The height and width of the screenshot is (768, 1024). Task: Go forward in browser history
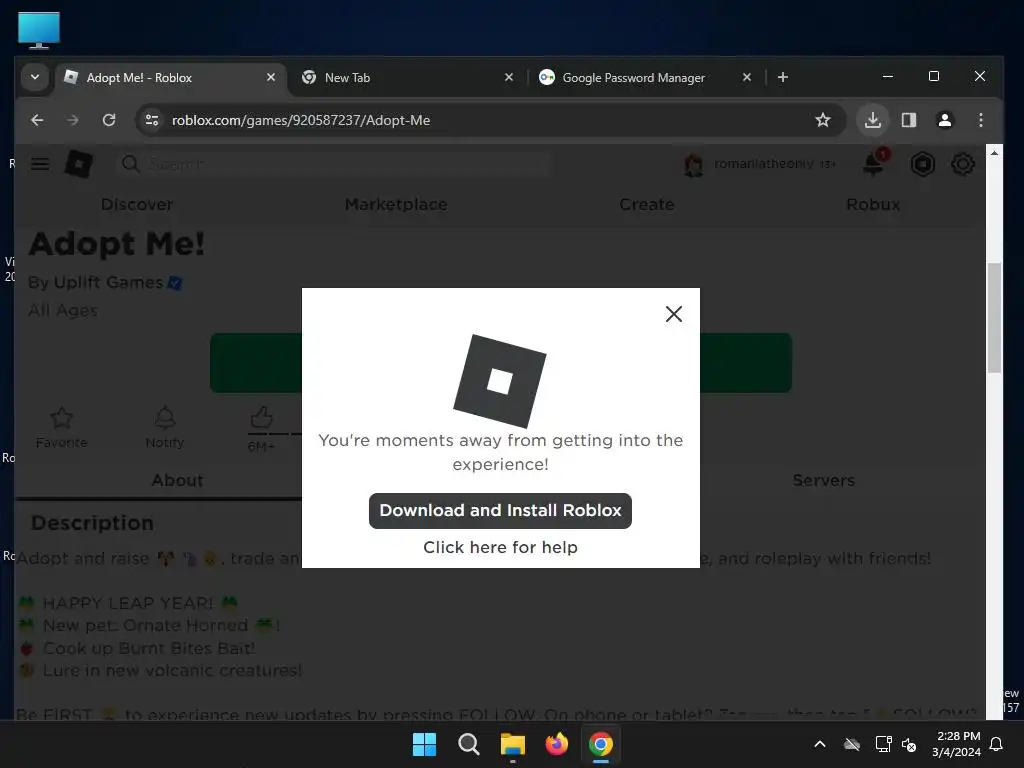click(x=72, y=120)
